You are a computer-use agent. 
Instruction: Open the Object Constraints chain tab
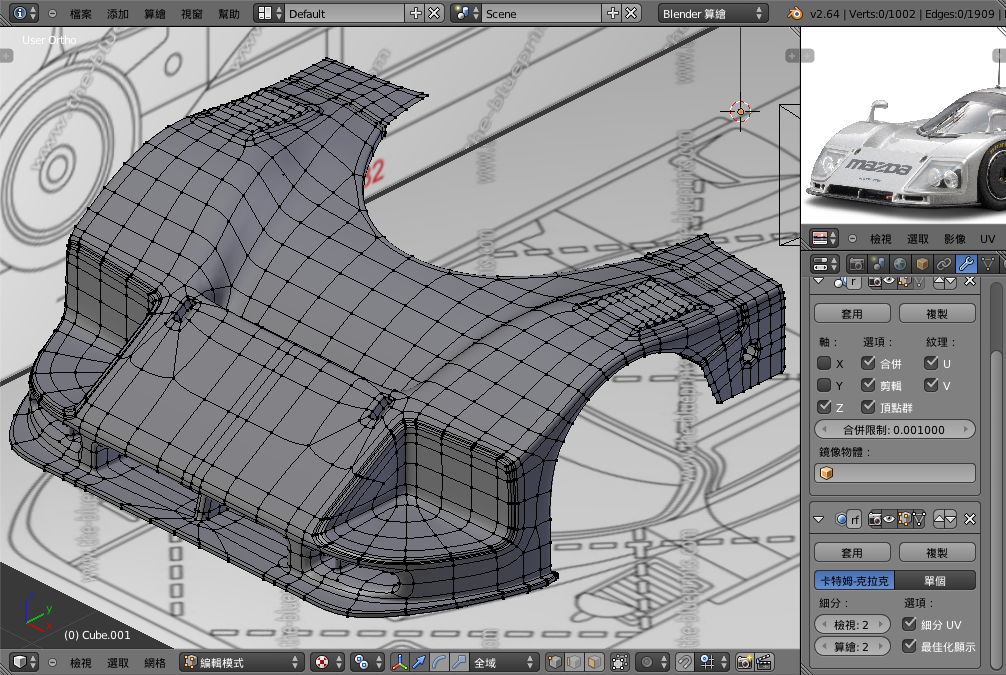[944, 264]
